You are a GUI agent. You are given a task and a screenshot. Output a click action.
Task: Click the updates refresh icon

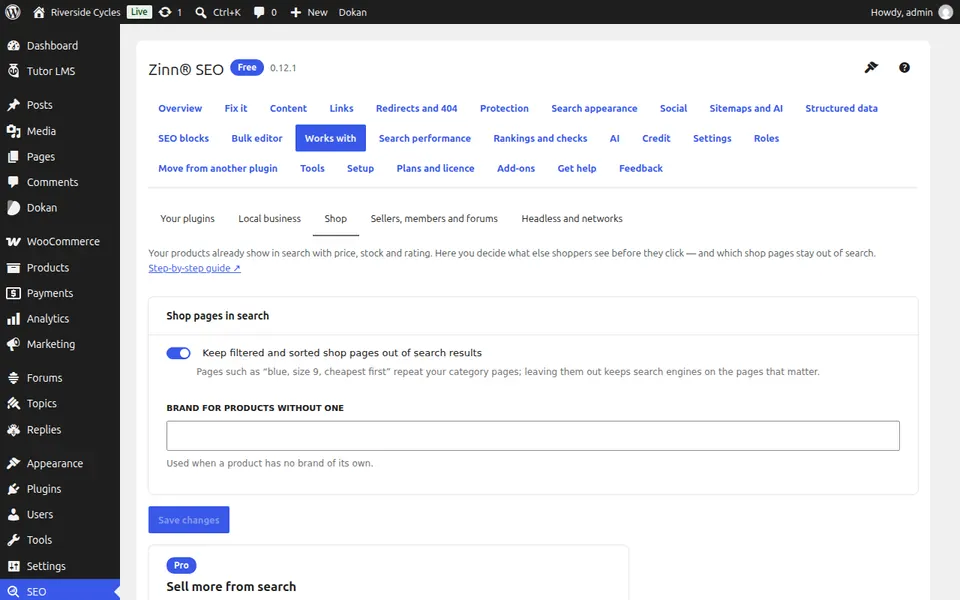pyautogui.click(x=165, y=12)
